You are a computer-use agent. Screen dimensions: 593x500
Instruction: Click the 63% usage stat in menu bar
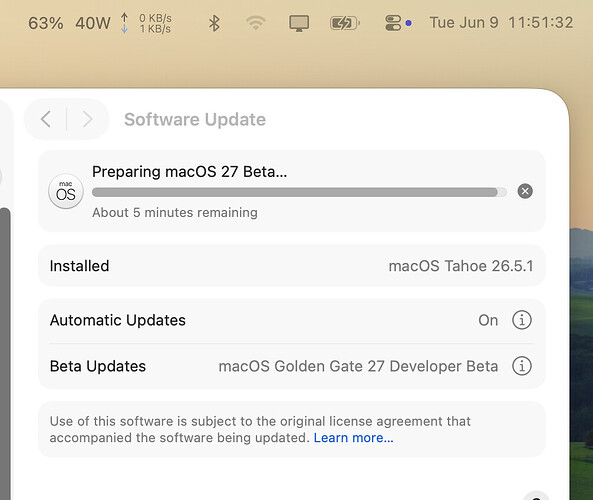(46, 23)
